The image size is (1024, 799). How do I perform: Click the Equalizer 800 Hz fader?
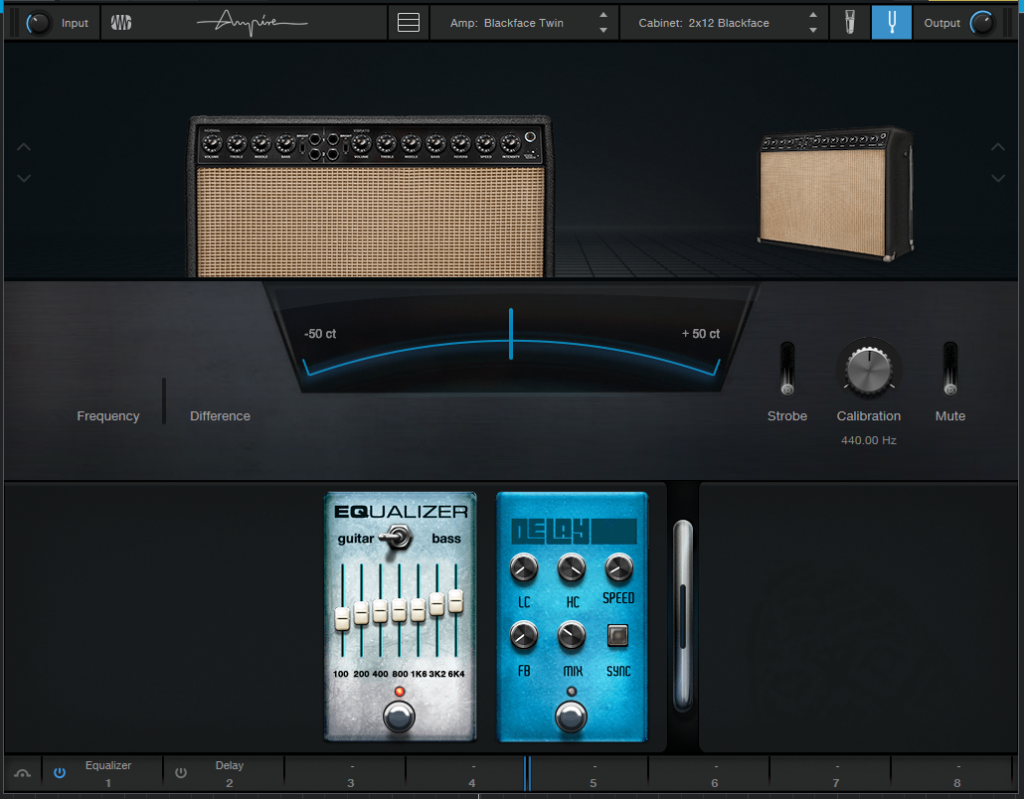tap(399, 610)
